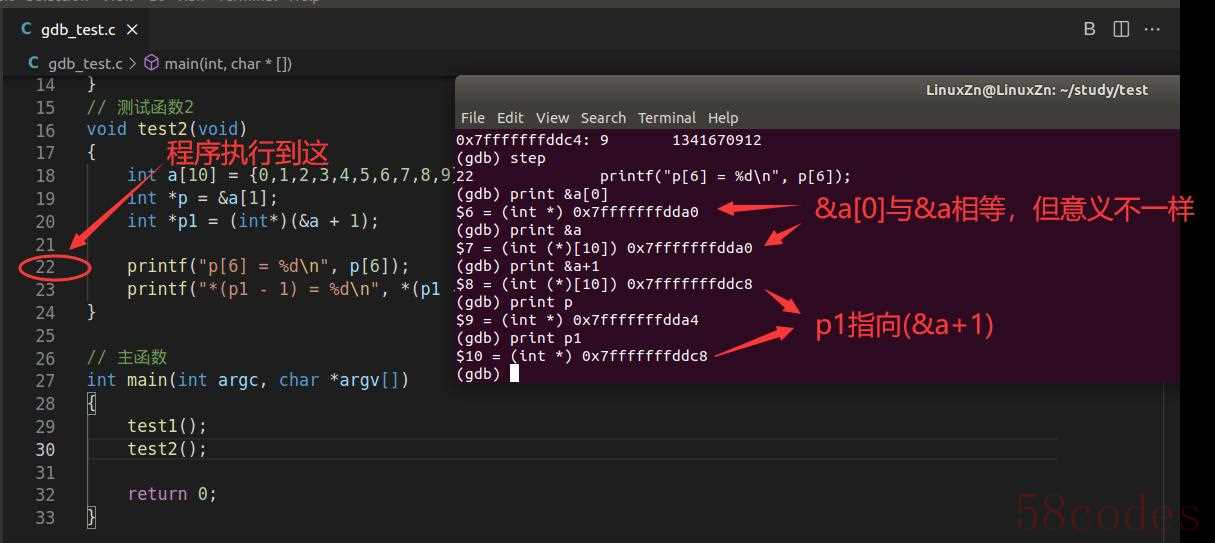Open the terminal window's File menu
Viewport: 1215px width, 543px height.
tap(472, 117)
